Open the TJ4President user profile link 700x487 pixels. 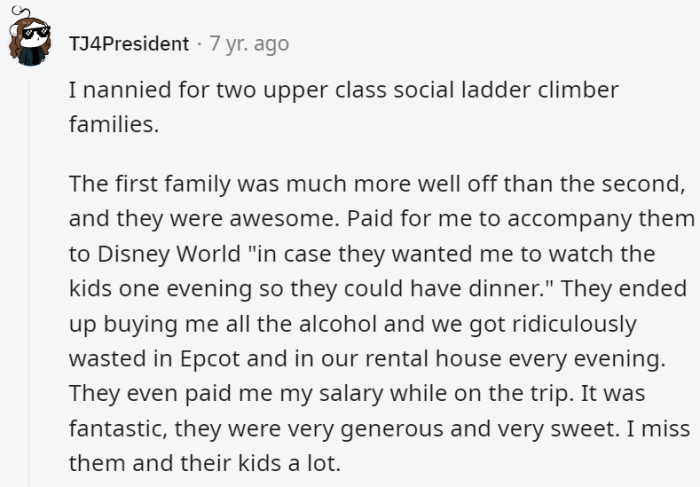[128, 43]
